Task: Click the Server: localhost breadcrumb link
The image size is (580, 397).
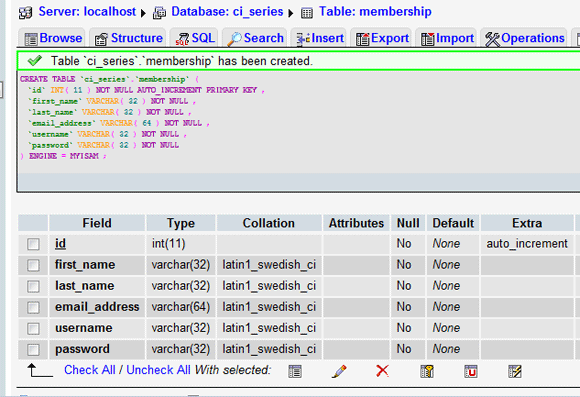Action: pos(87,11)
